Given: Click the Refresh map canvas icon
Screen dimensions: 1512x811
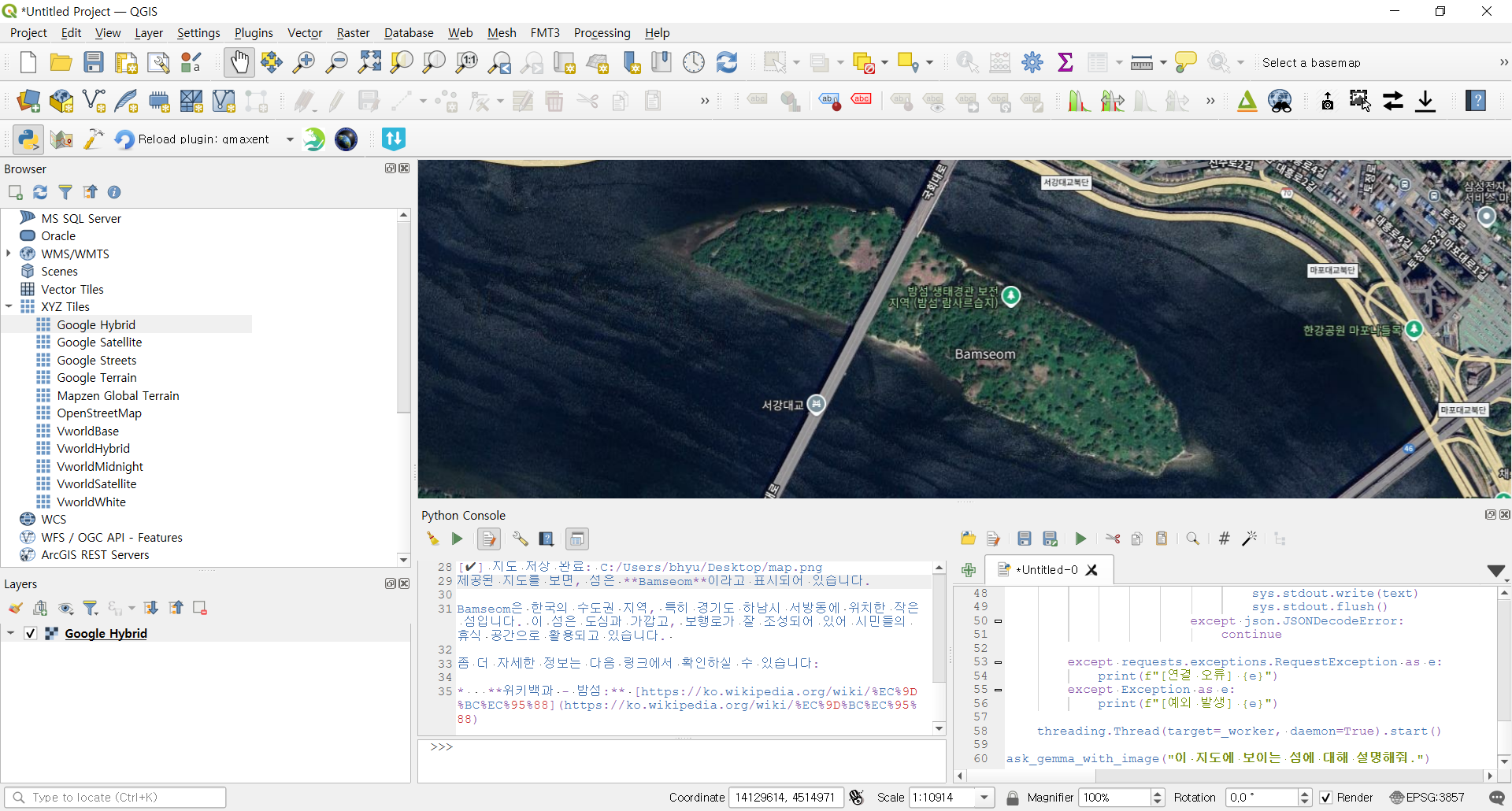Looking at the screenshot, I should [x=726, y=62].
